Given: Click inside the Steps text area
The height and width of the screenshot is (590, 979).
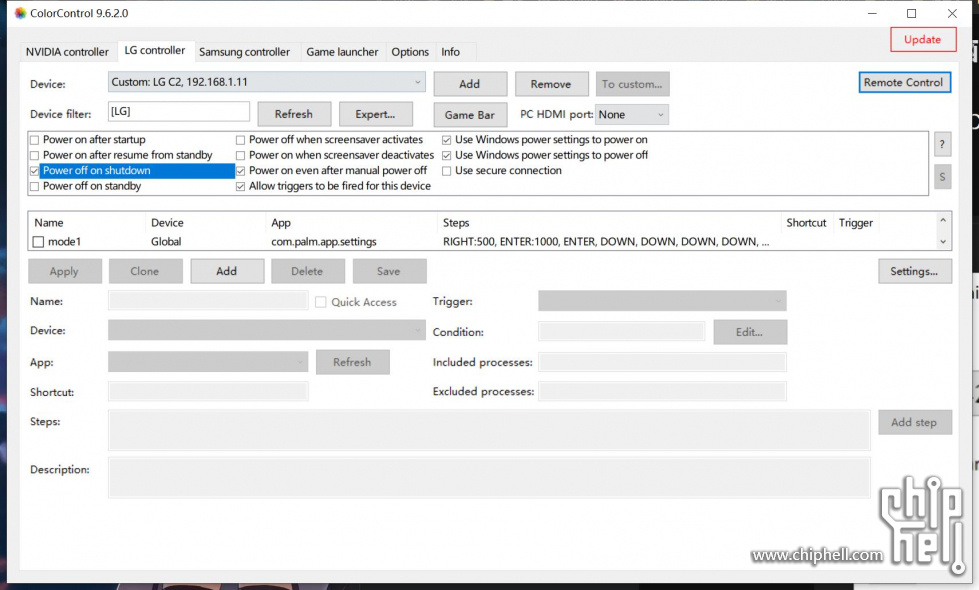Looking at the screenshot, I should 489,430.
